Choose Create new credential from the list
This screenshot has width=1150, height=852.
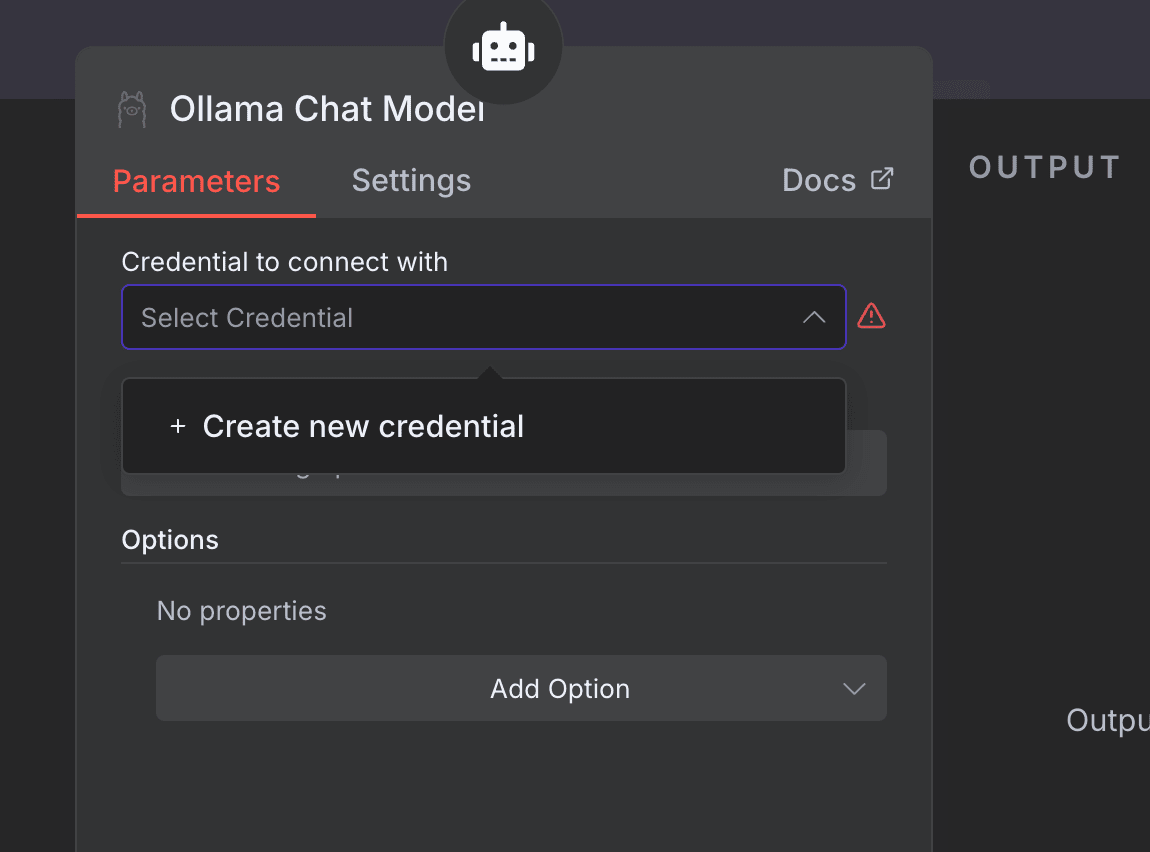pos(363,427)
